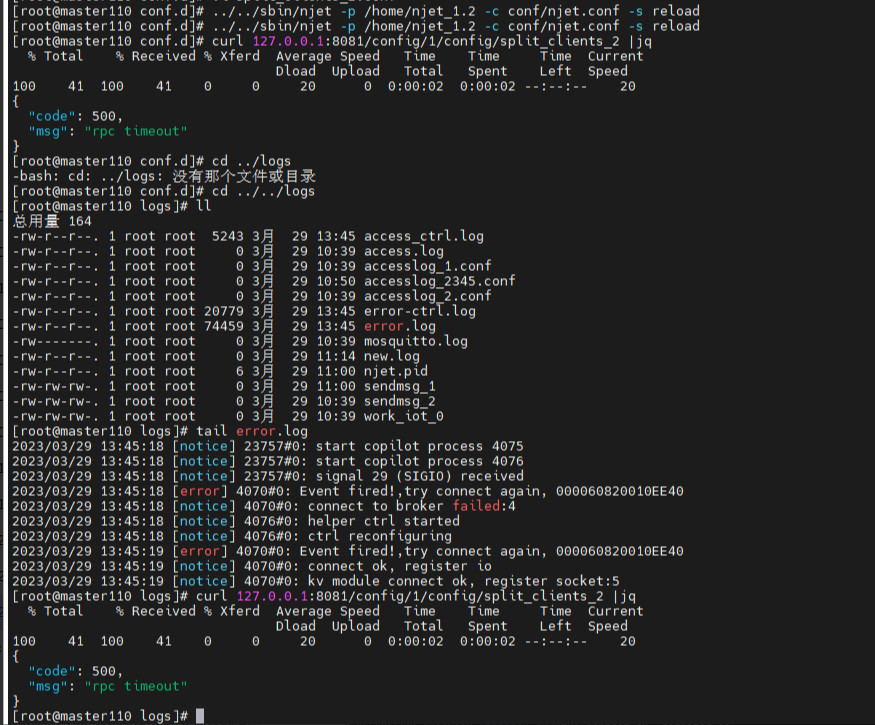Click the red error.log entry in the file listing
The image size is (875, 725).
click(x=399, y=326)
